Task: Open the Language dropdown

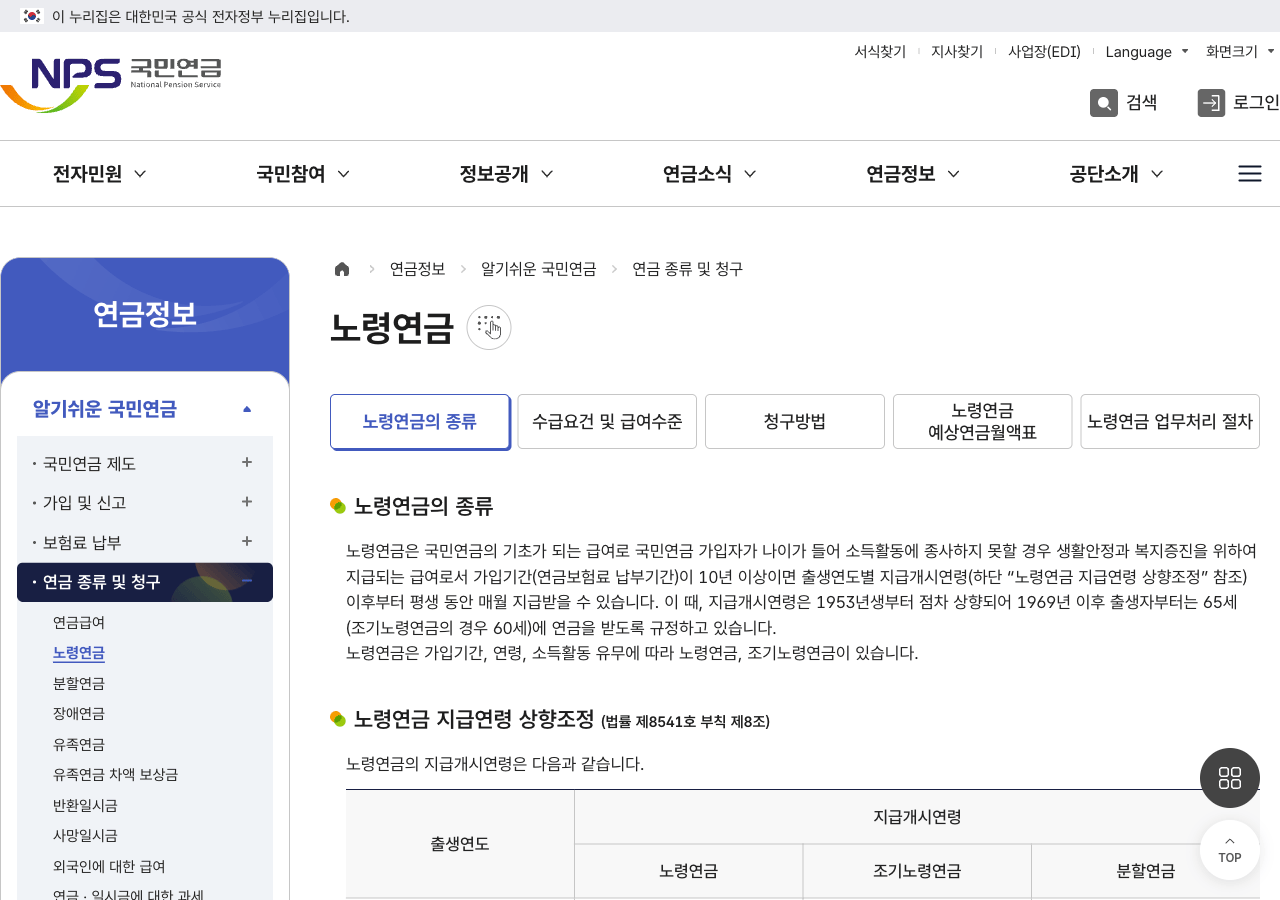Action: coord(1147,52)
